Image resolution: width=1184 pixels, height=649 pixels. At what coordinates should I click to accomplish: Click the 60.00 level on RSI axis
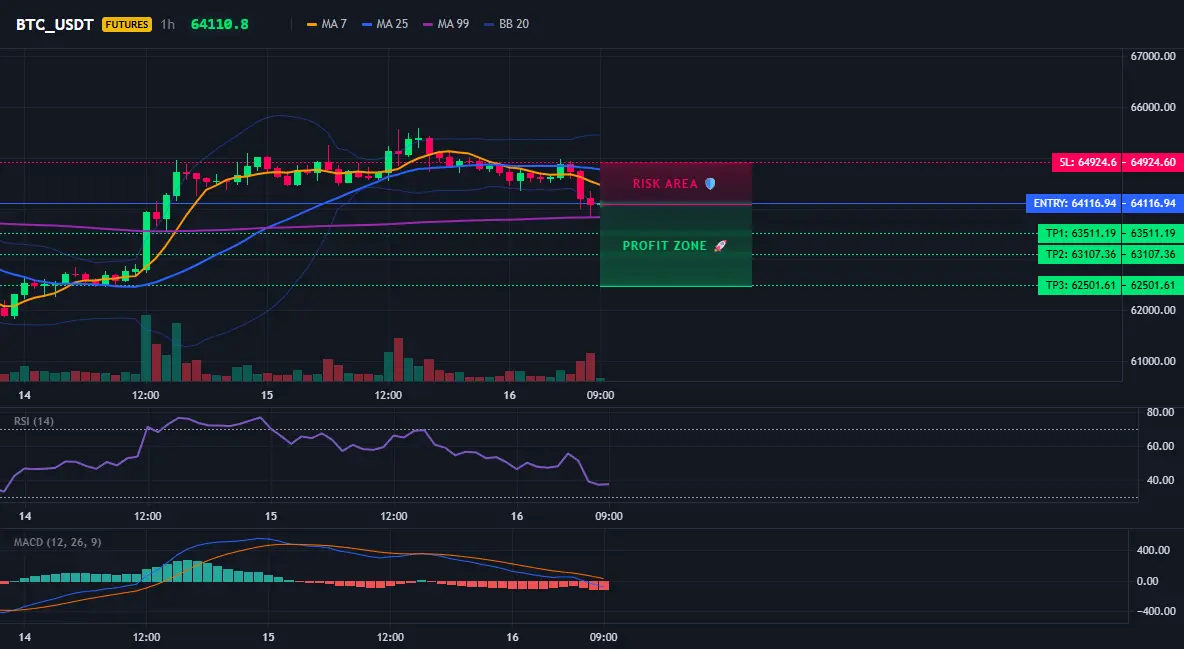click(1160, 447)
